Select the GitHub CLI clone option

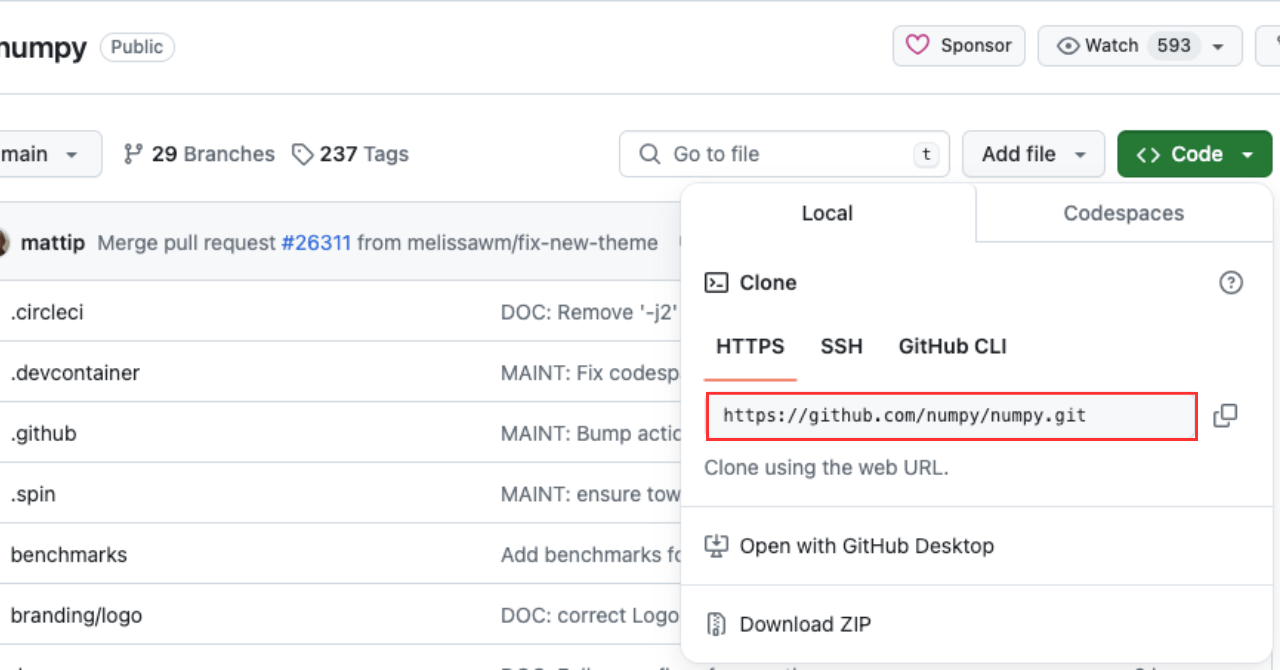click(953, 347)
